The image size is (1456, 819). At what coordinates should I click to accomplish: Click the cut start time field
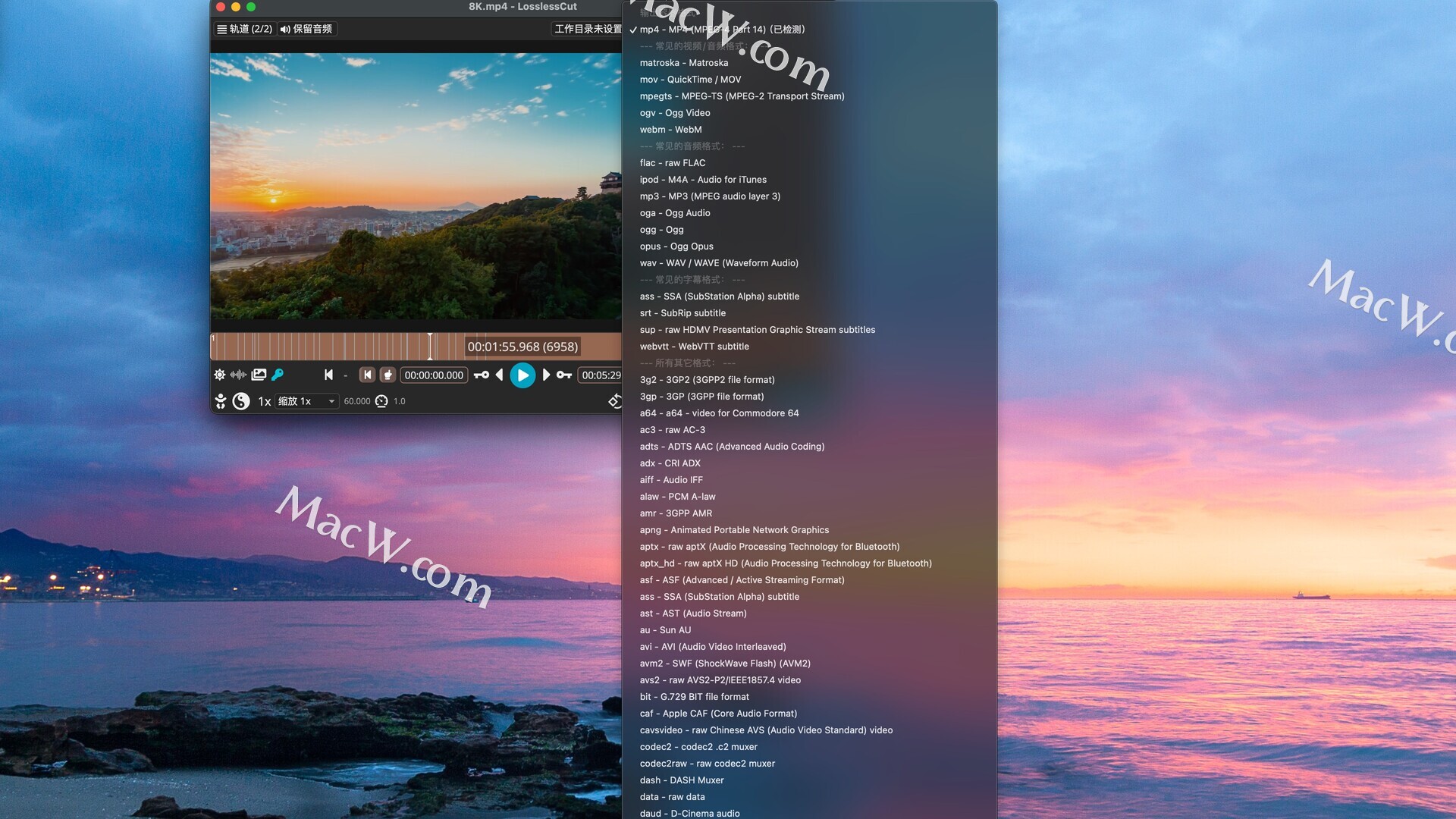[x=433, y=375]
